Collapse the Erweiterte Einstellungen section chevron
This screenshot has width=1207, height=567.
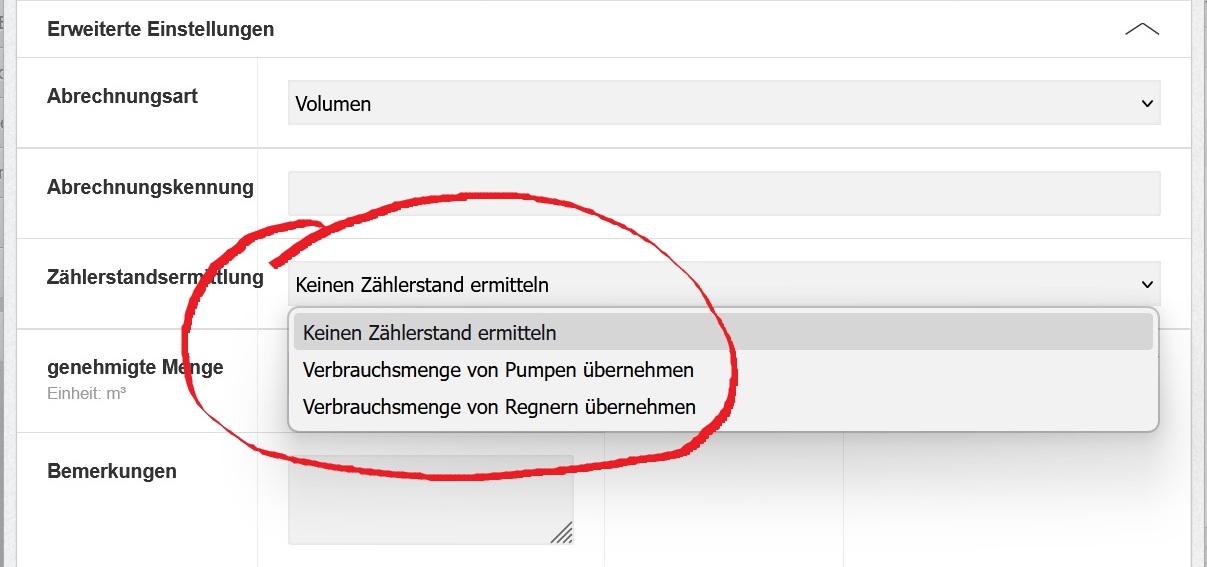point(1141,29)
